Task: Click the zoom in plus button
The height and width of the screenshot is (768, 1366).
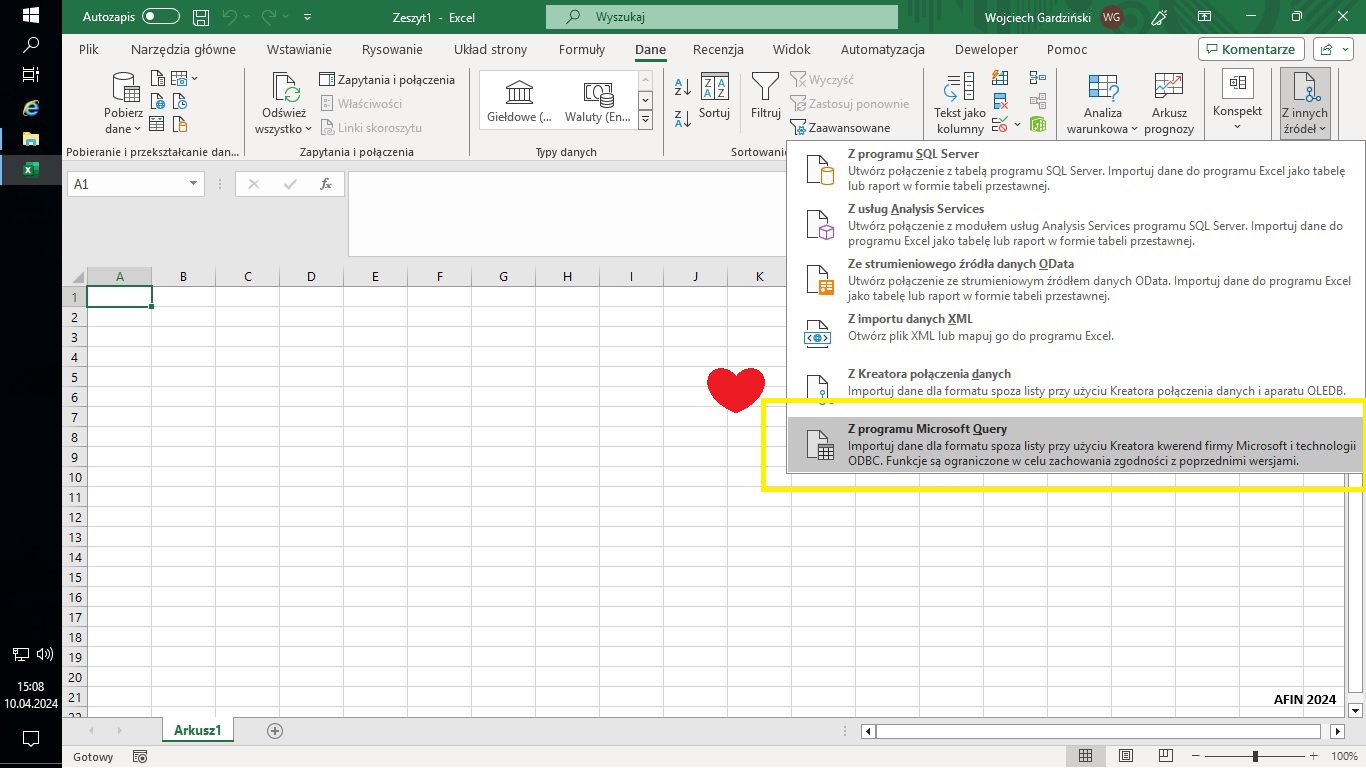Action: pyautogui.click(x=1315, y=756)
